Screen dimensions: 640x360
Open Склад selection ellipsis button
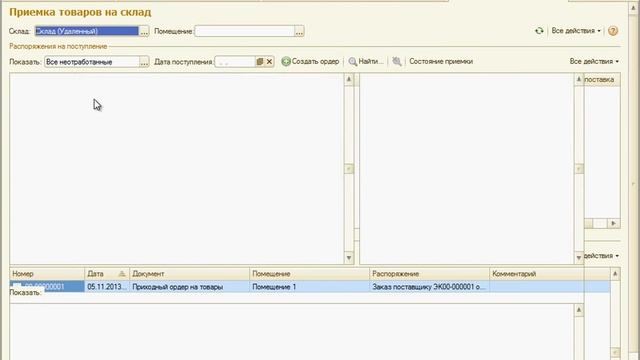pos(144,31)
